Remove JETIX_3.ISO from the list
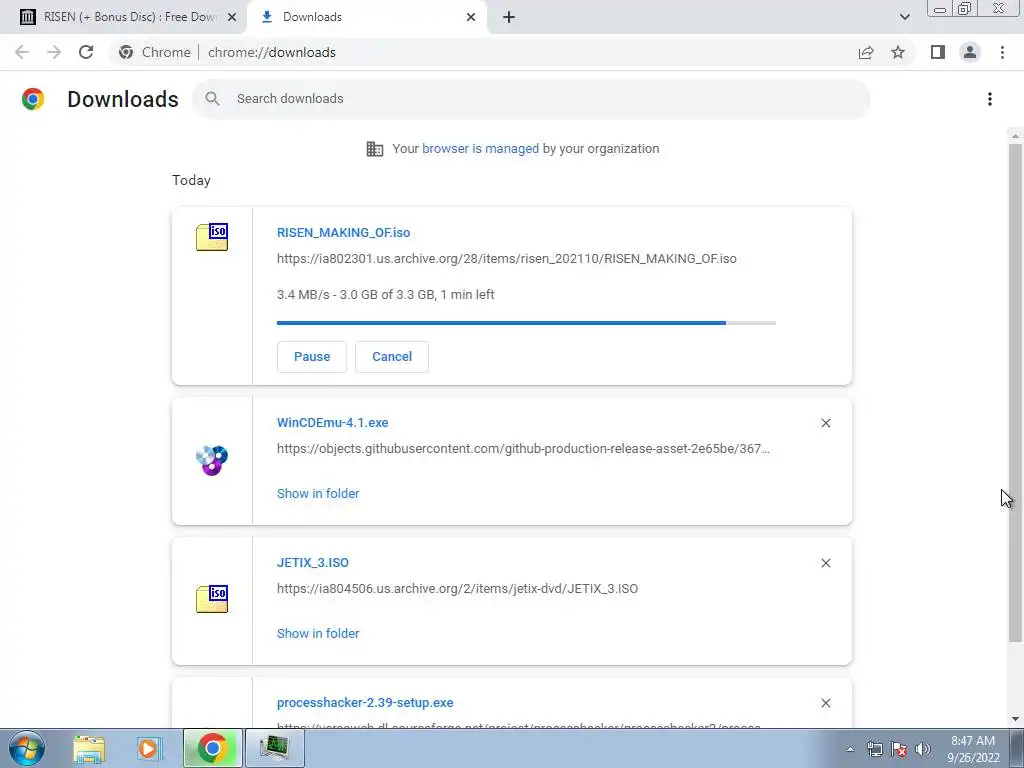The width and height of the screenshot is (1024, 768). (826, 563)
